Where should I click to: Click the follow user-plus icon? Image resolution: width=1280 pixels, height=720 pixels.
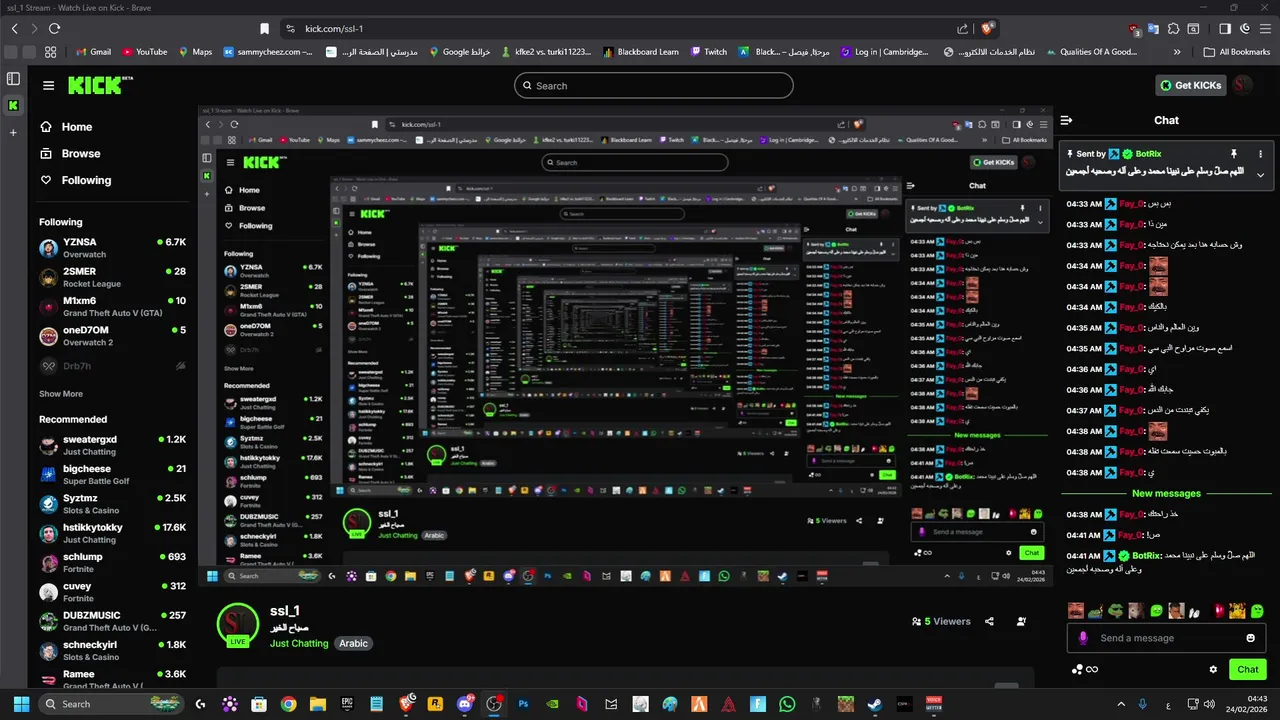[x=1021, y=621]
